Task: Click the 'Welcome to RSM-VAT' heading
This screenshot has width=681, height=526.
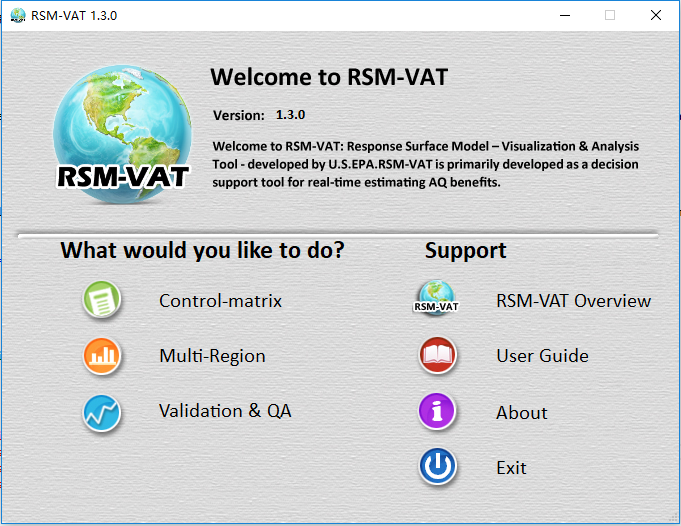Action: pyautogui.click(x=329, y=77)
